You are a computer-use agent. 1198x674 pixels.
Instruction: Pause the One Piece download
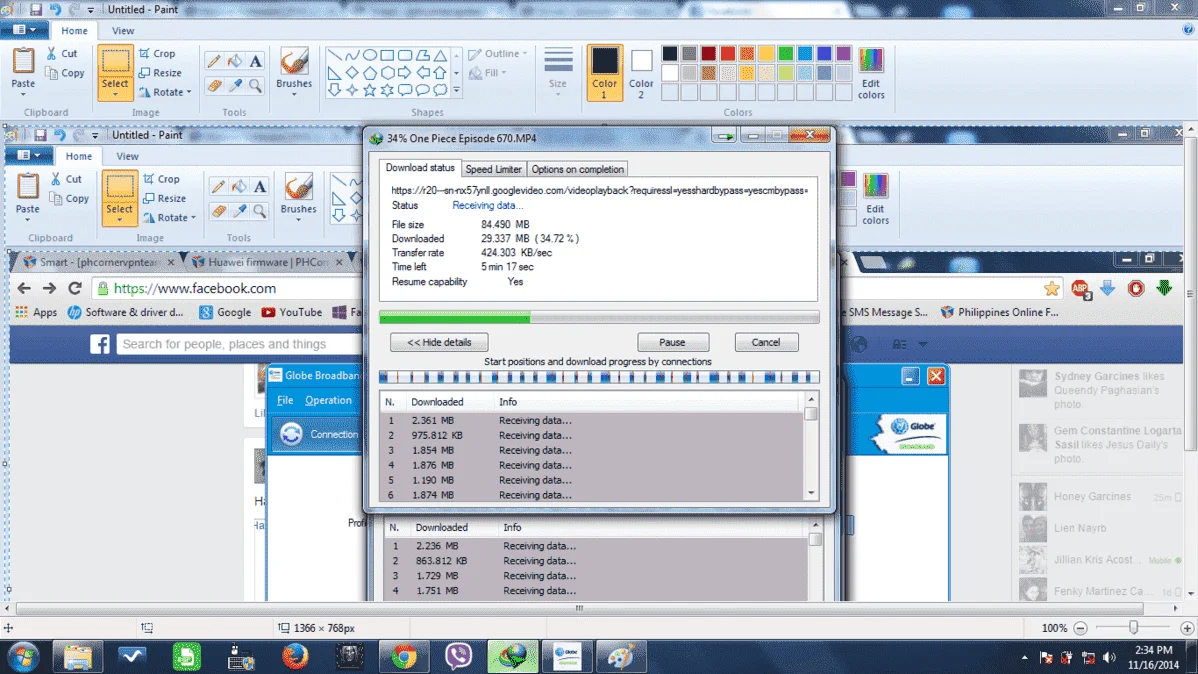pyautogui.click(x=672, y=342)
